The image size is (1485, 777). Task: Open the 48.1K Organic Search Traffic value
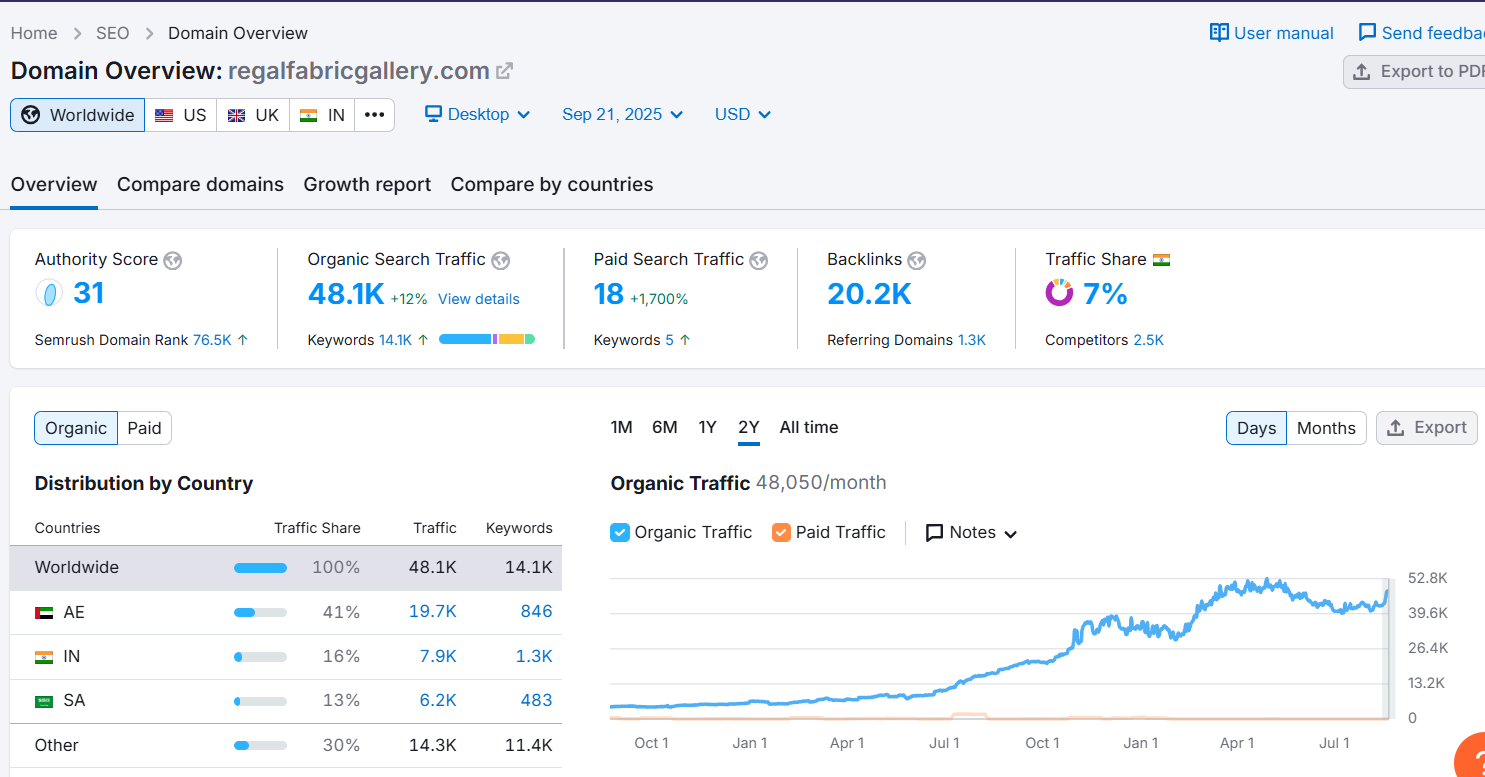[x=346, y=294]
